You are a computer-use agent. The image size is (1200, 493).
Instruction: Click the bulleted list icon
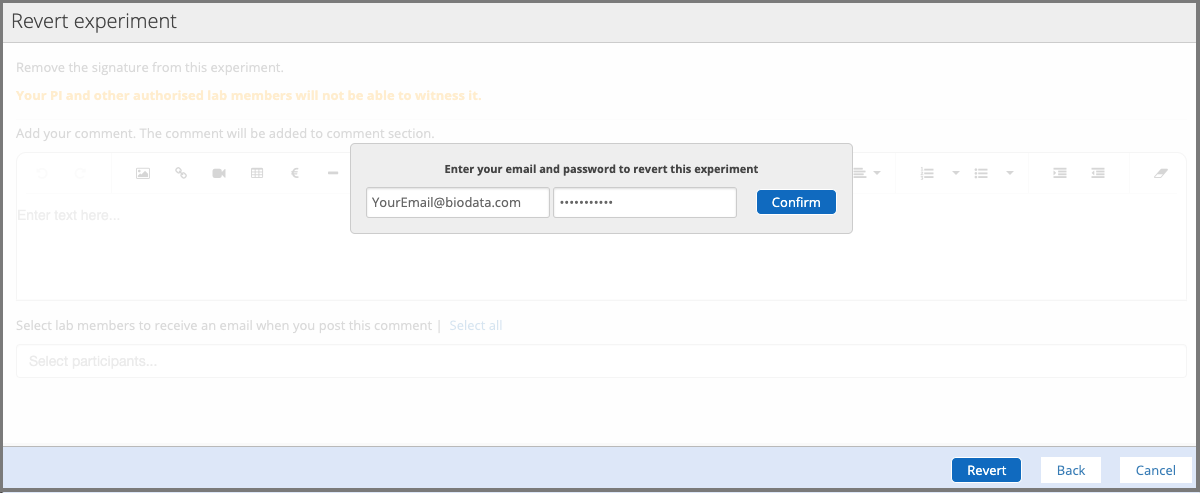point(981,173)
